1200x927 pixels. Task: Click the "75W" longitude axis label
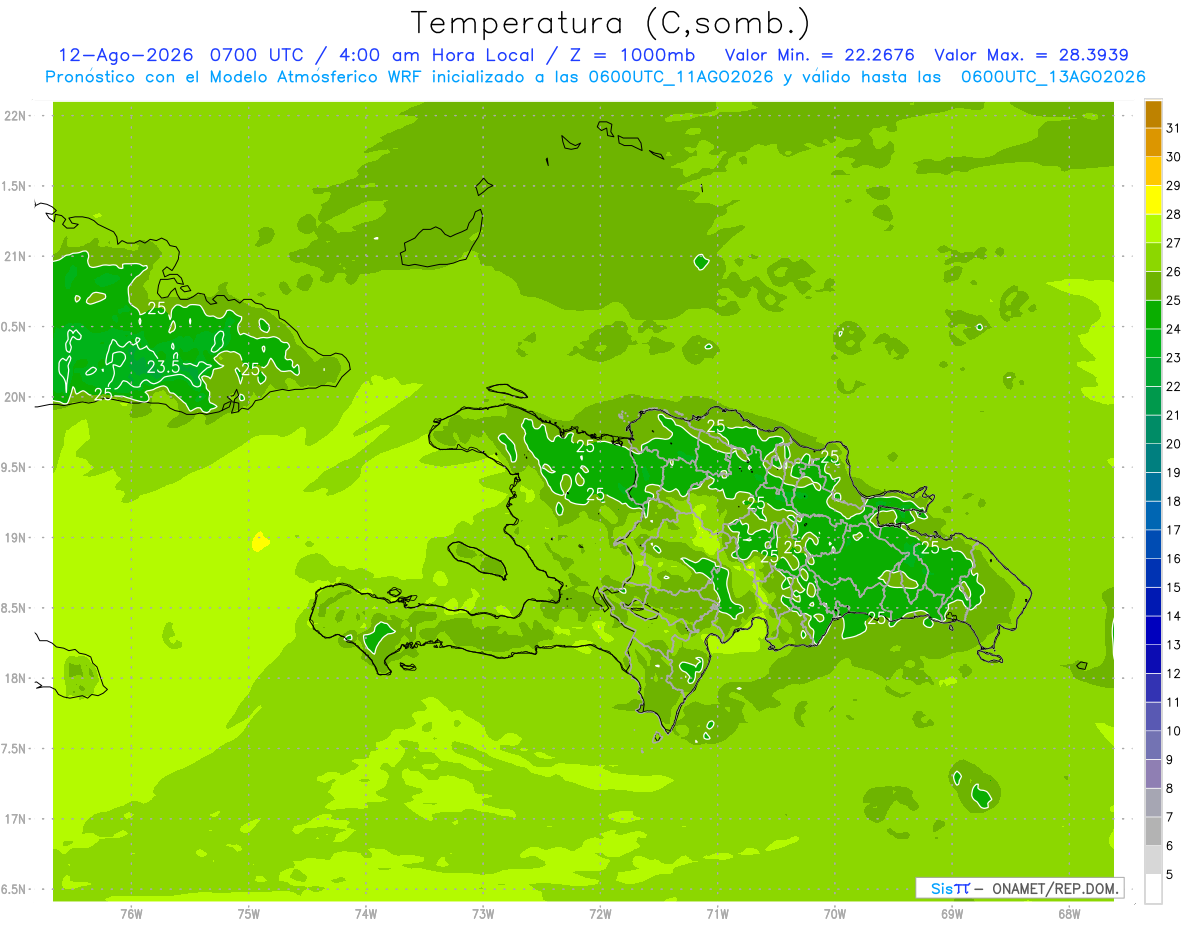pyautogui.click(x=249, y=913)
